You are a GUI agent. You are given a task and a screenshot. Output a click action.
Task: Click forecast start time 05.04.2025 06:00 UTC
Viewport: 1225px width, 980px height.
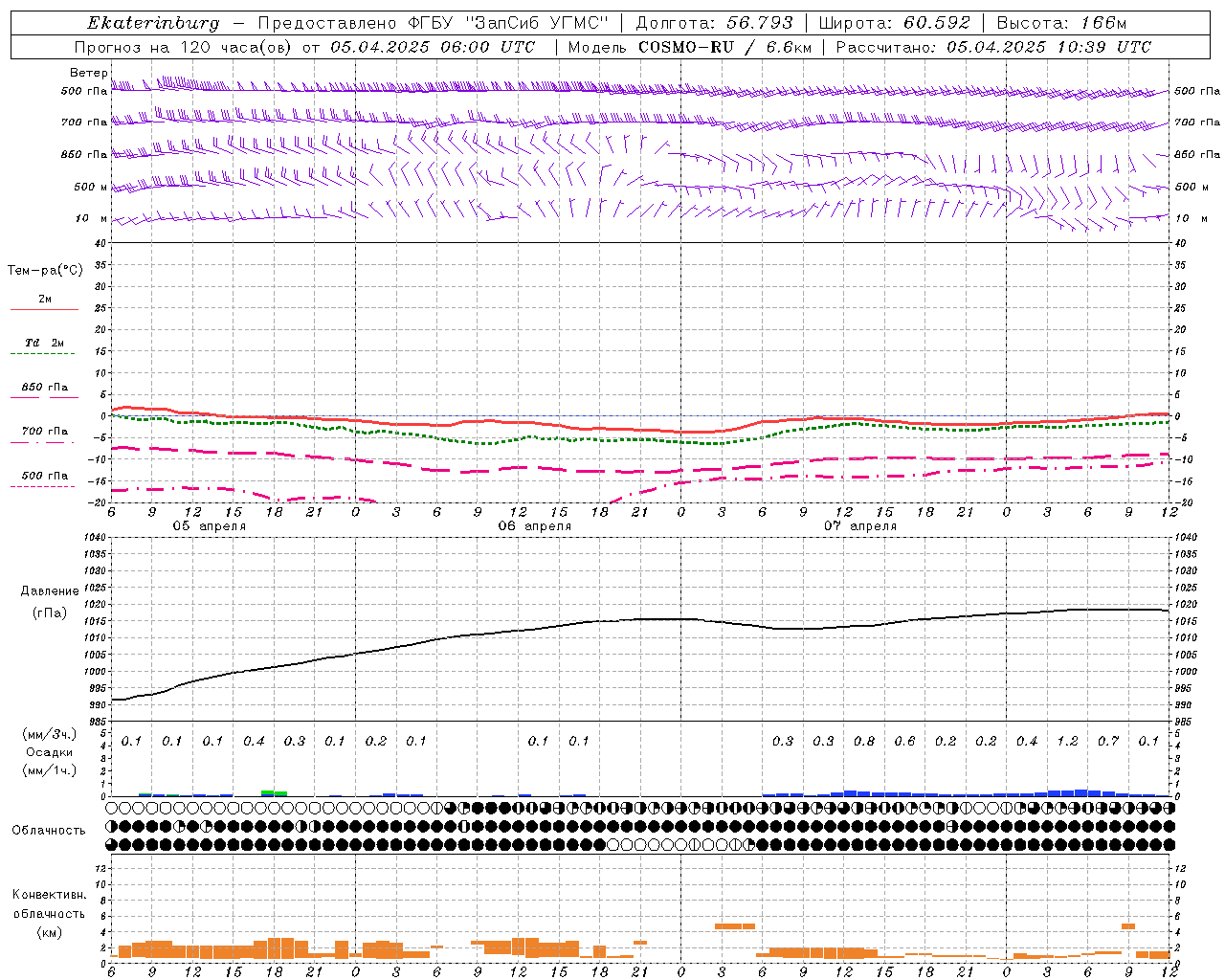(433, 47)
